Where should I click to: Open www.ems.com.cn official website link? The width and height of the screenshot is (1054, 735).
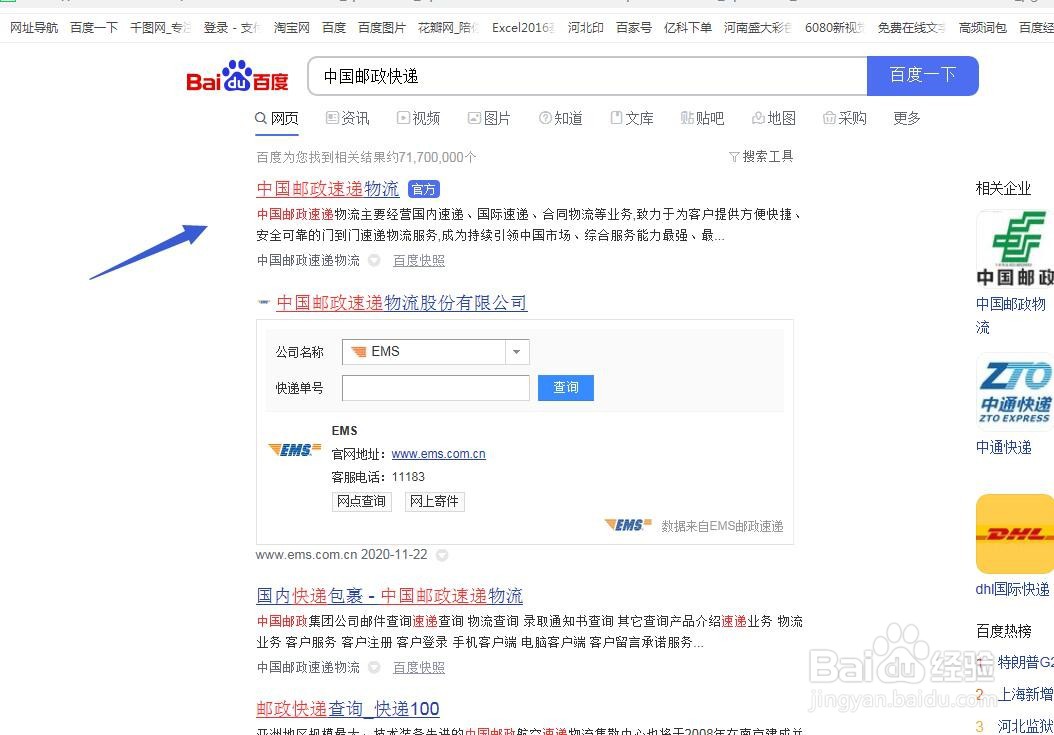point(438,454)
